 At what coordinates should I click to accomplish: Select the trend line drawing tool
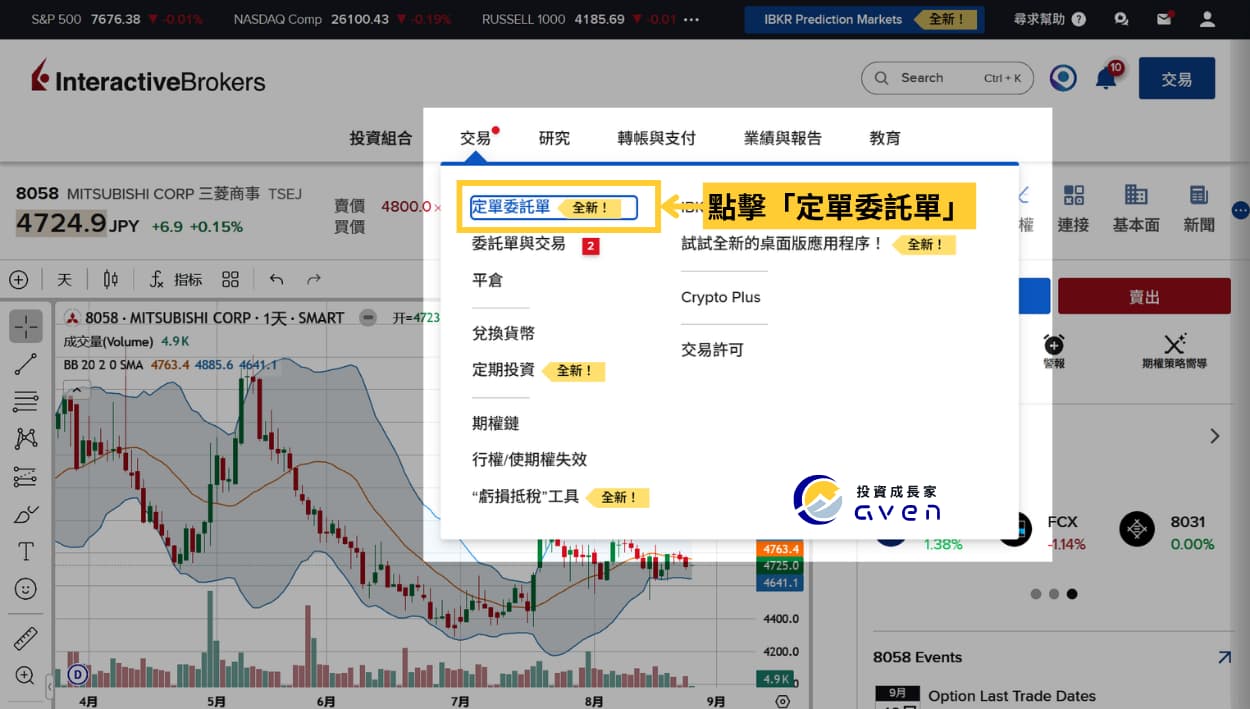tap(26, 364)
